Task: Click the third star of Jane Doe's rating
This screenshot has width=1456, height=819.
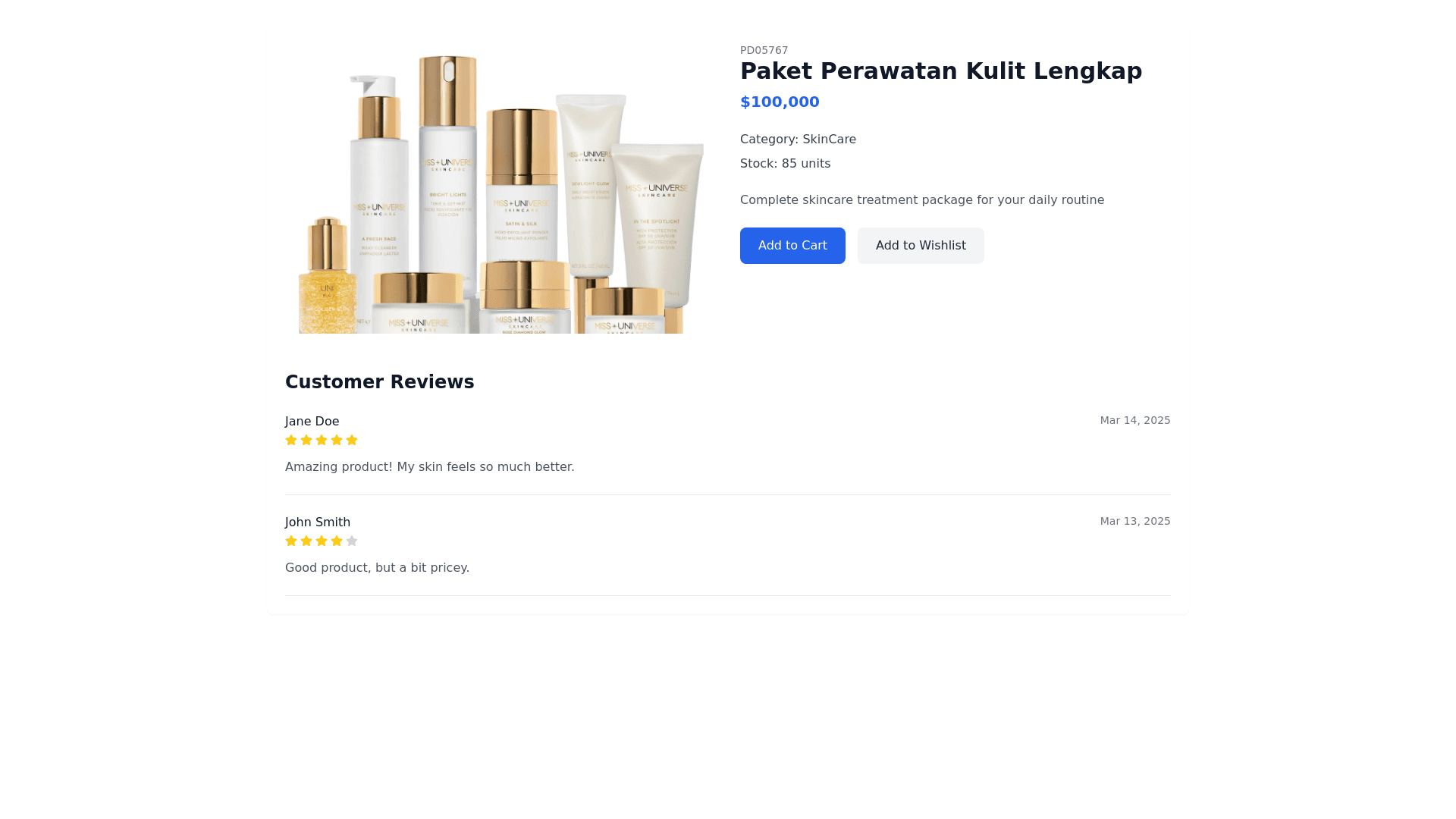Action: point(322,441)
